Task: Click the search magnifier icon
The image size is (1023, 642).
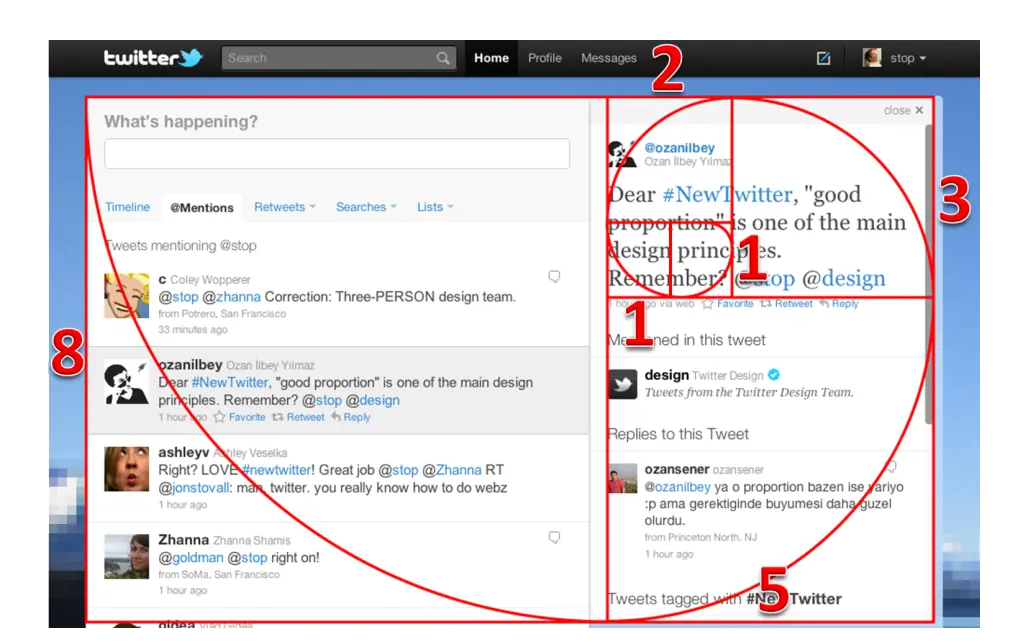Action: click(x=443, y=58)
